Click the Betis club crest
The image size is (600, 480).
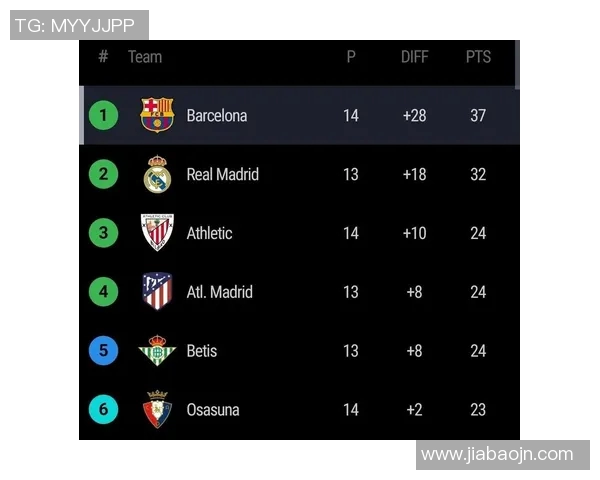157,351
